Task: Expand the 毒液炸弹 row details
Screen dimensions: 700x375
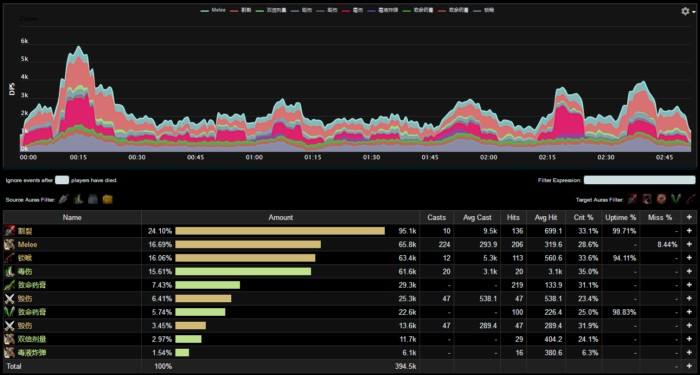Action: click(689, 353)
